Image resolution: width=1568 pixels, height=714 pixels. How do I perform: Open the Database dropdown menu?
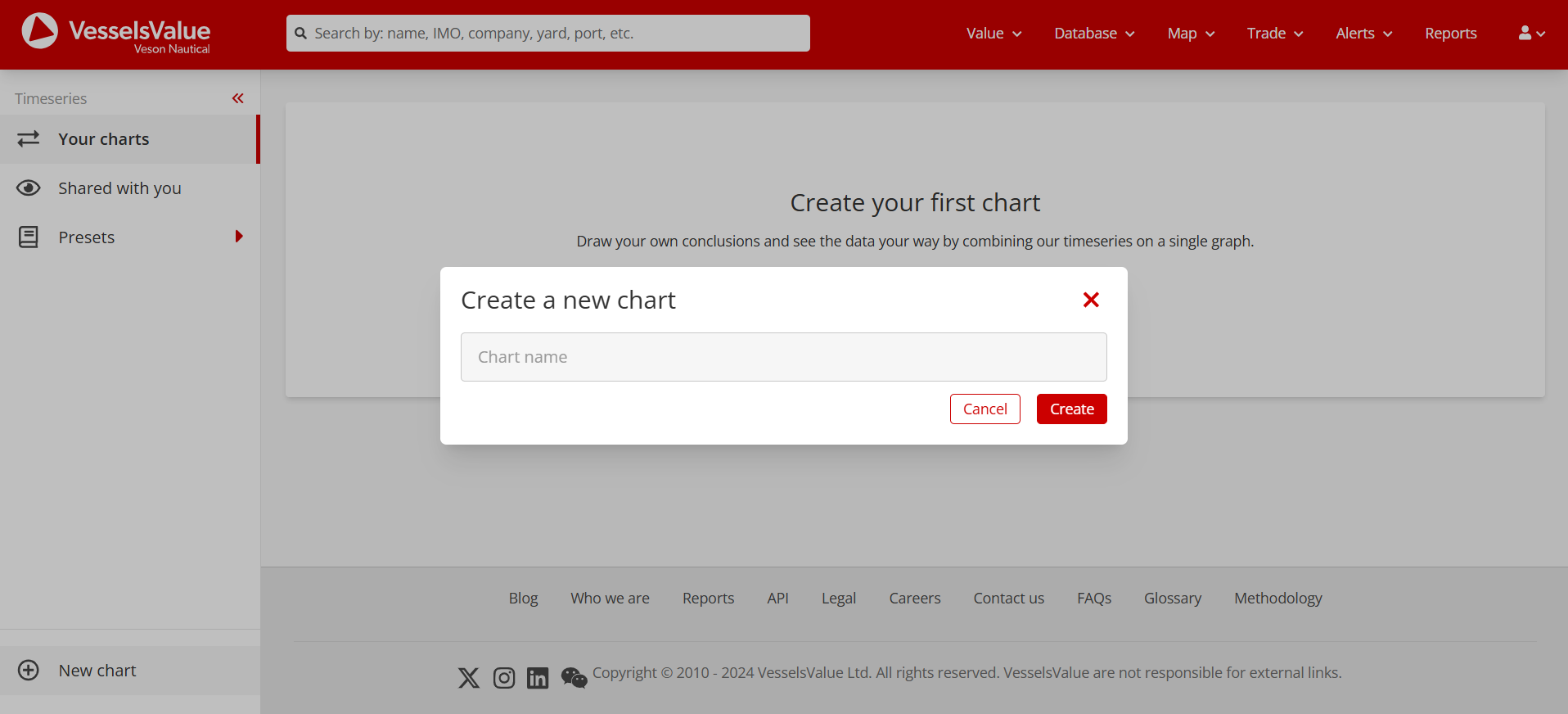click(1094, 34)
